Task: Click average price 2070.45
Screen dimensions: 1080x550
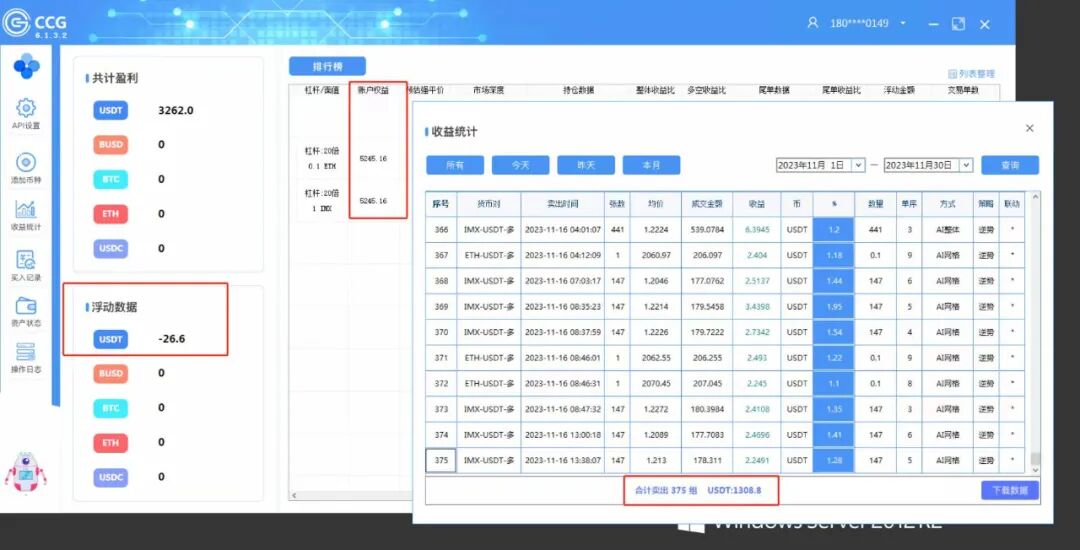Action: pos(656,383)
